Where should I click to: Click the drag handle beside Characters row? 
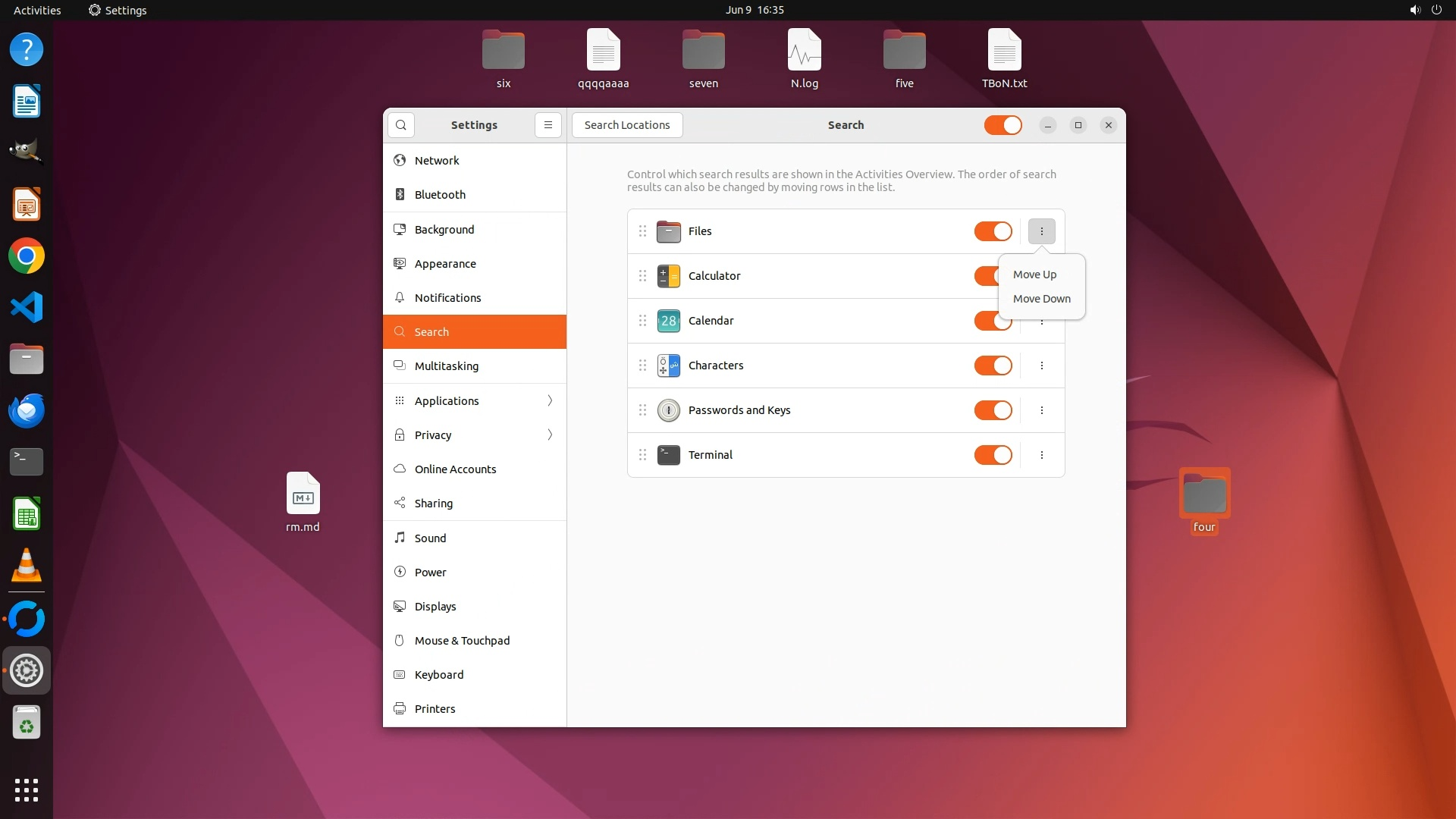pos(642,366)
